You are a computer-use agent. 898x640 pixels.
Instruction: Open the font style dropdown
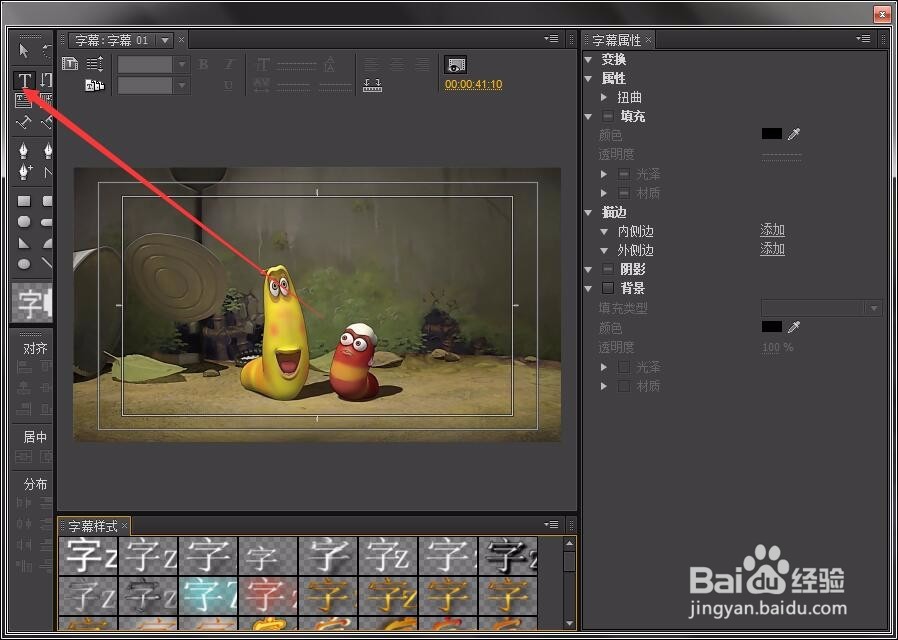coord(182,85)
